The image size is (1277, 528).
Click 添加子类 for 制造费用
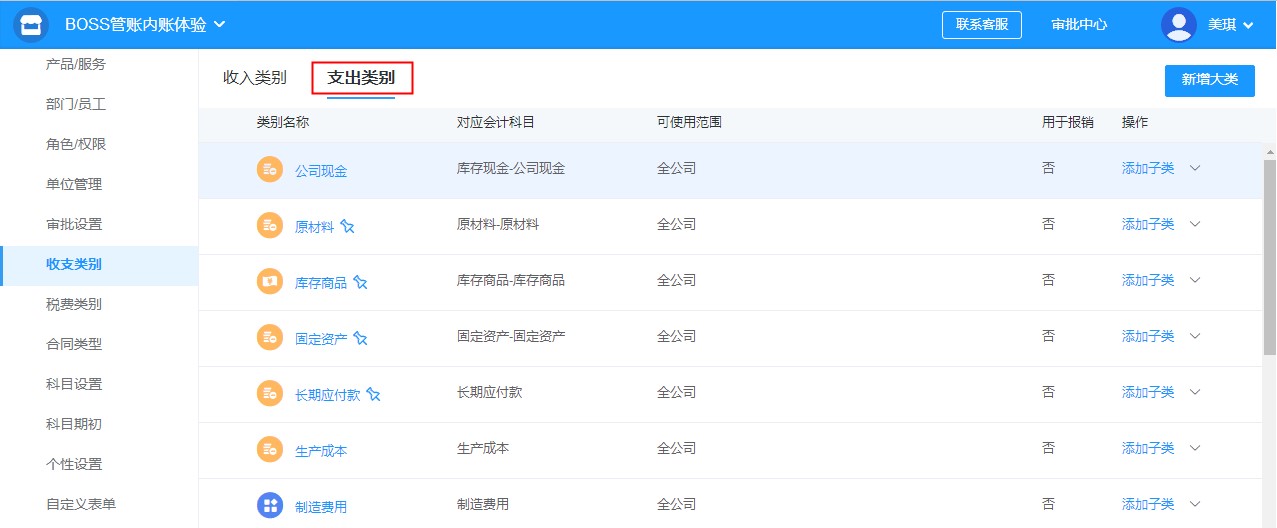[x=1148, y=504]
